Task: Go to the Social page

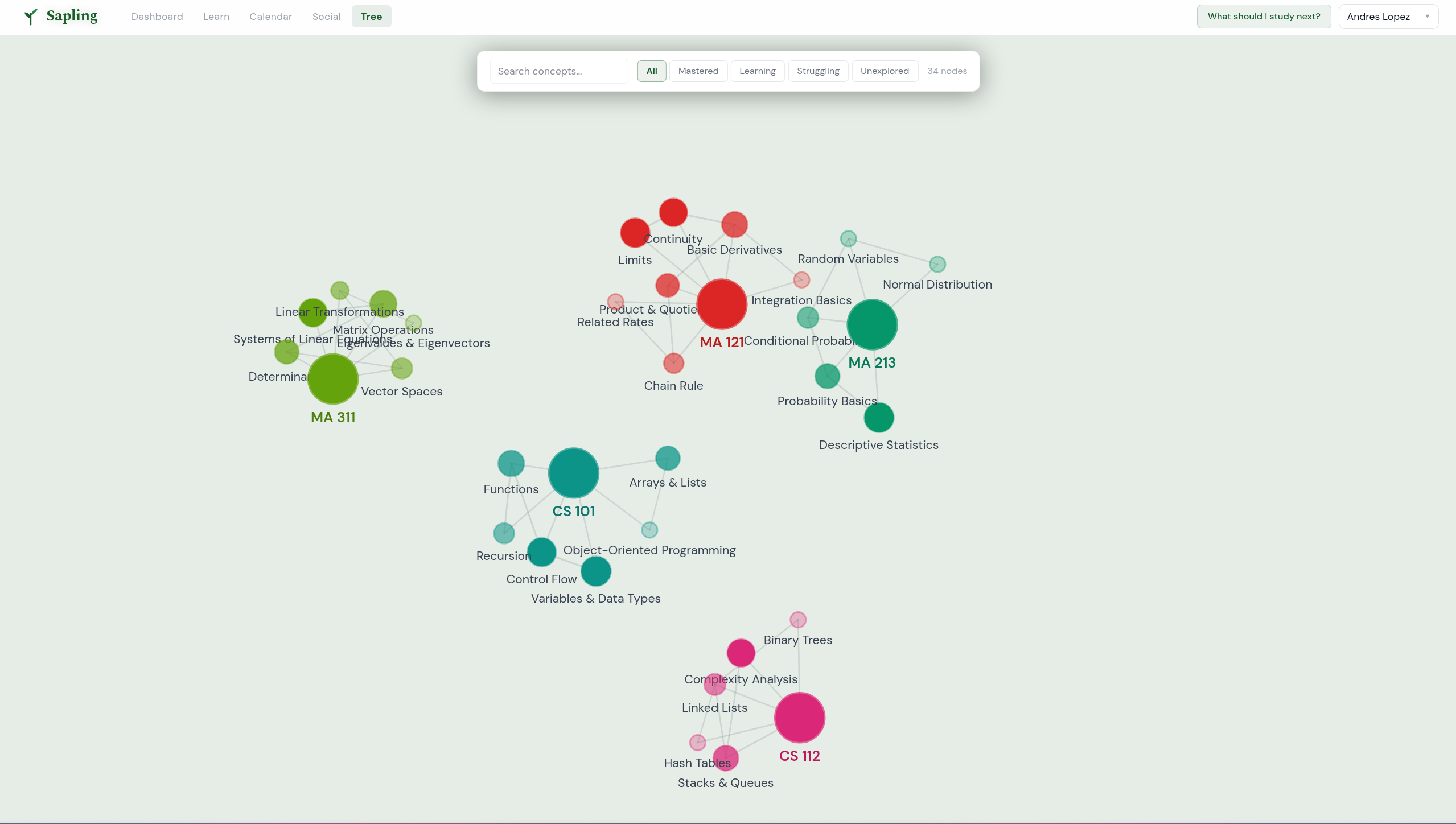Action: tap(326, 17)
